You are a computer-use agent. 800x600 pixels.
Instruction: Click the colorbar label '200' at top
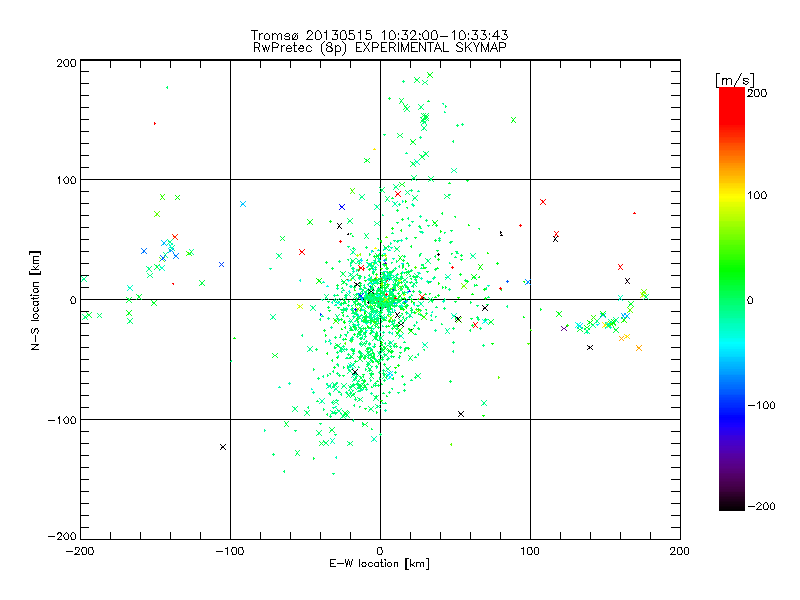coord(757,93)
